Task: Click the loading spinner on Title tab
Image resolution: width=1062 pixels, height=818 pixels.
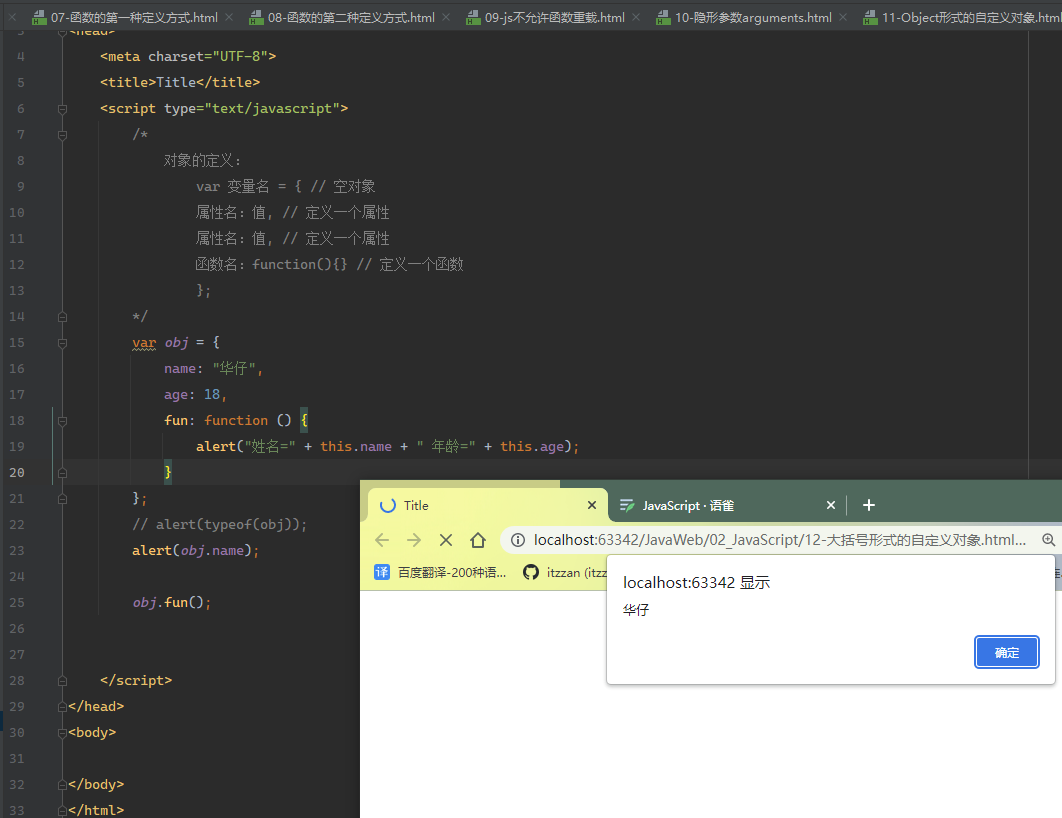Action: 387,505
